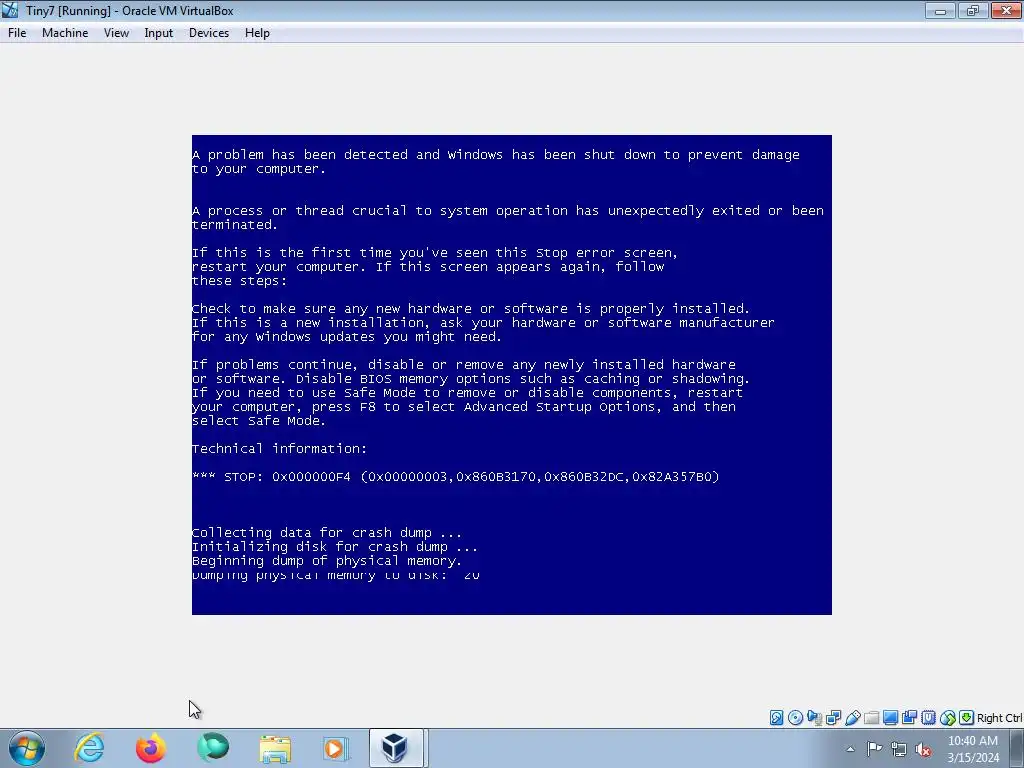The height and width of the screenshot is (768, 1024).
Task: Click the mouse integration indicator icon
Action: point(948,718)
